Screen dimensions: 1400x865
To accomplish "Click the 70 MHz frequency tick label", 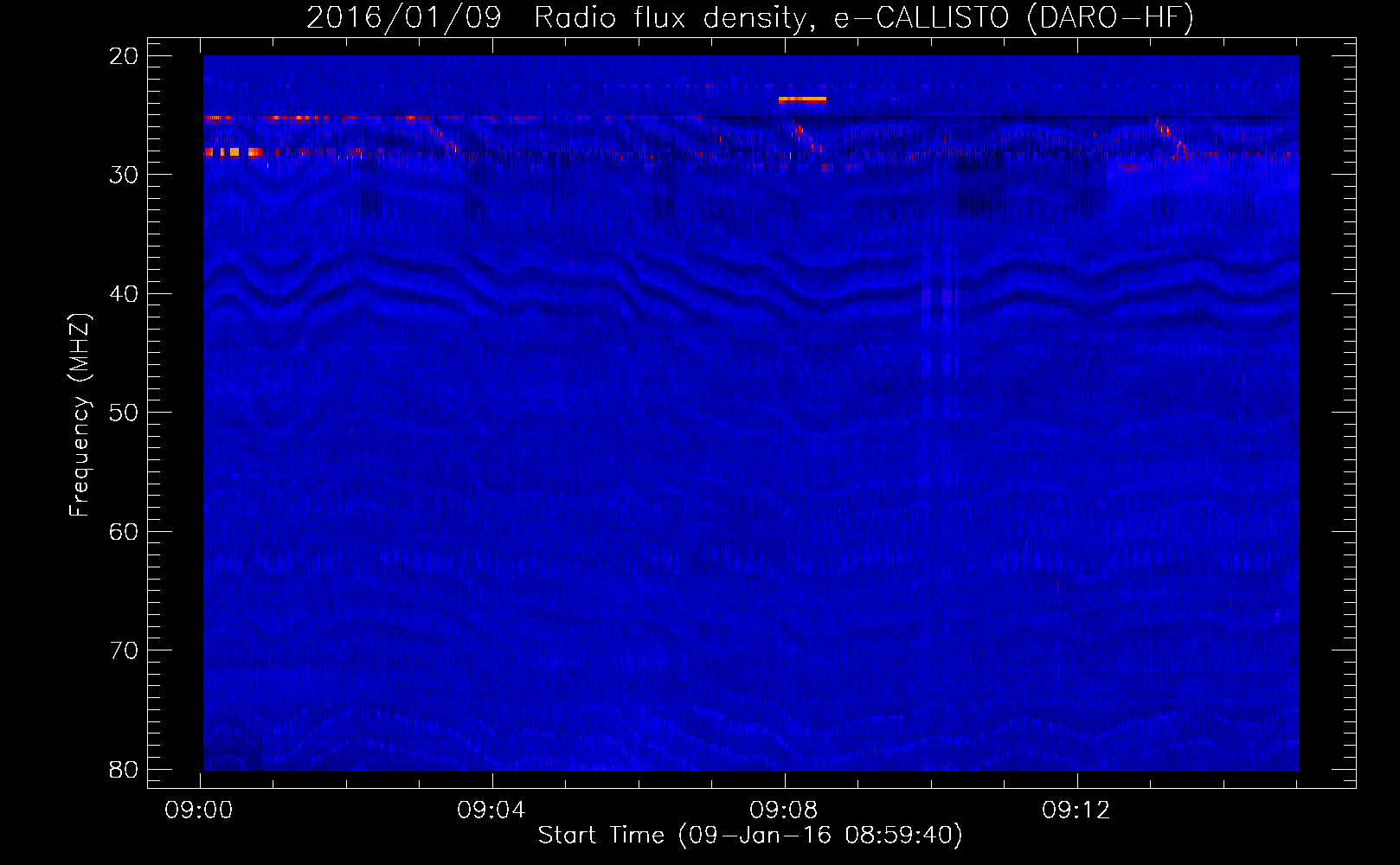I will coord(124,650).
